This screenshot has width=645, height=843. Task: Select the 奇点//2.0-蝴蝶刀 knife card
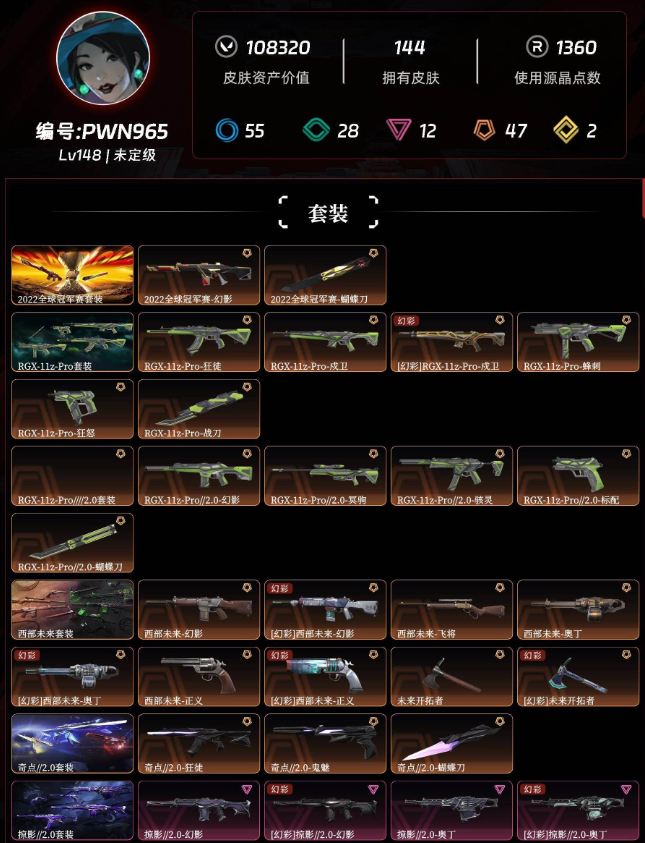[x=452, y=744]
